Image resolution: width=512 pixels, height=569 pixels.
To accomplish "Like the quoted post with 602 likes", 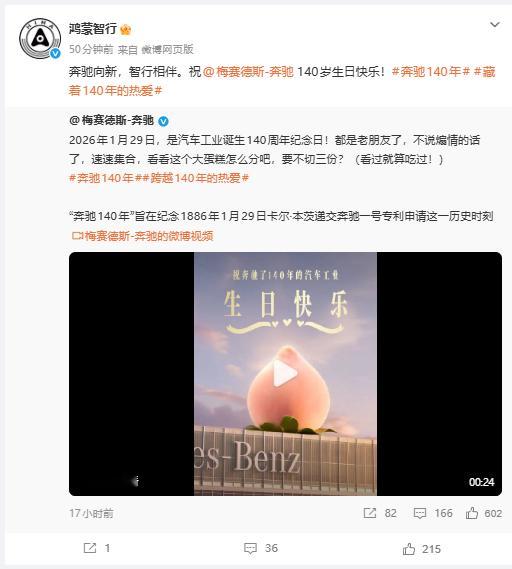I will [484, 513].
